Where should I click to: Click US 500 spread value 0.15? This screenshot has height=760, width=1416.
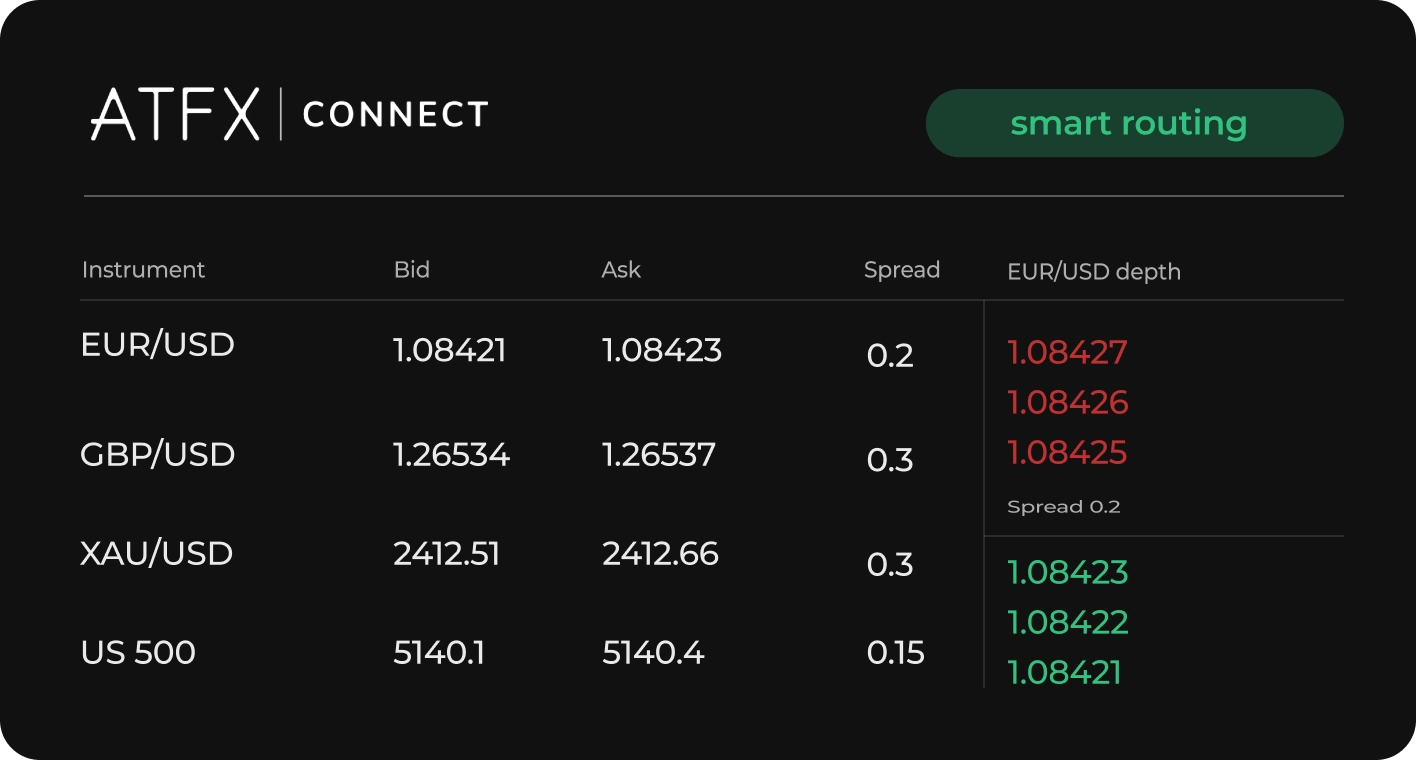896,653
